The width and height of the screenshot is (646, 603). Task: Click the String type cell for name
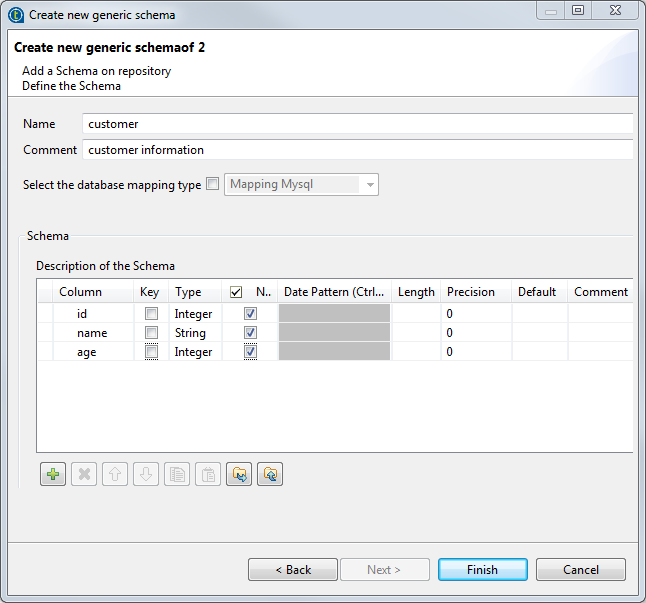[x=190, y=333]
